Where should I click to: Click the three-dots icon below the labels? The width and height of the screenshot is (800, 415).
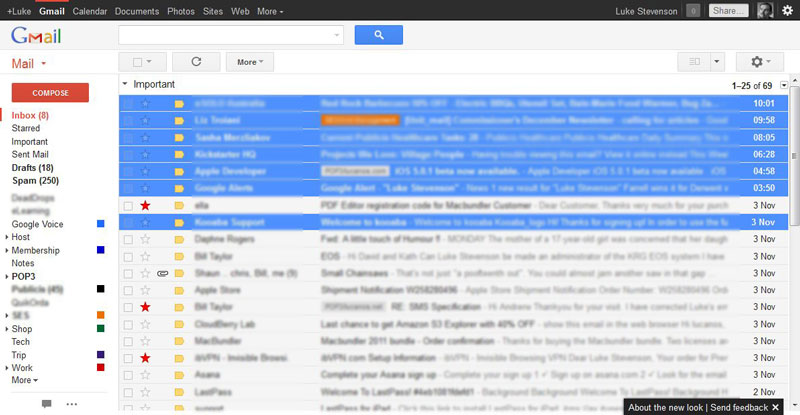click(72, 404)
